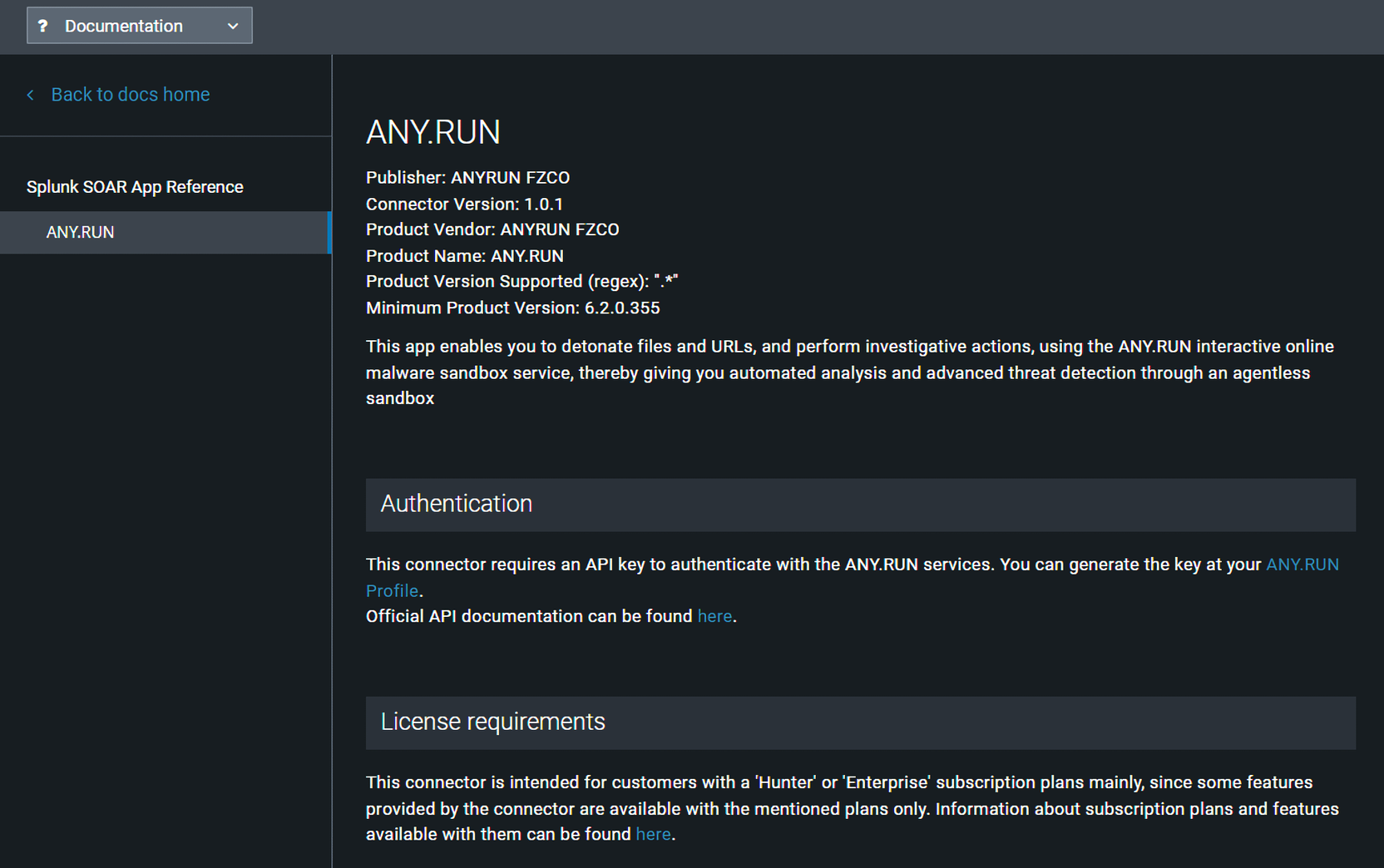This screenshot has width=1384, height=868.
Task: Click the back arrow icon in sidebar
Action: coord(31,95)
